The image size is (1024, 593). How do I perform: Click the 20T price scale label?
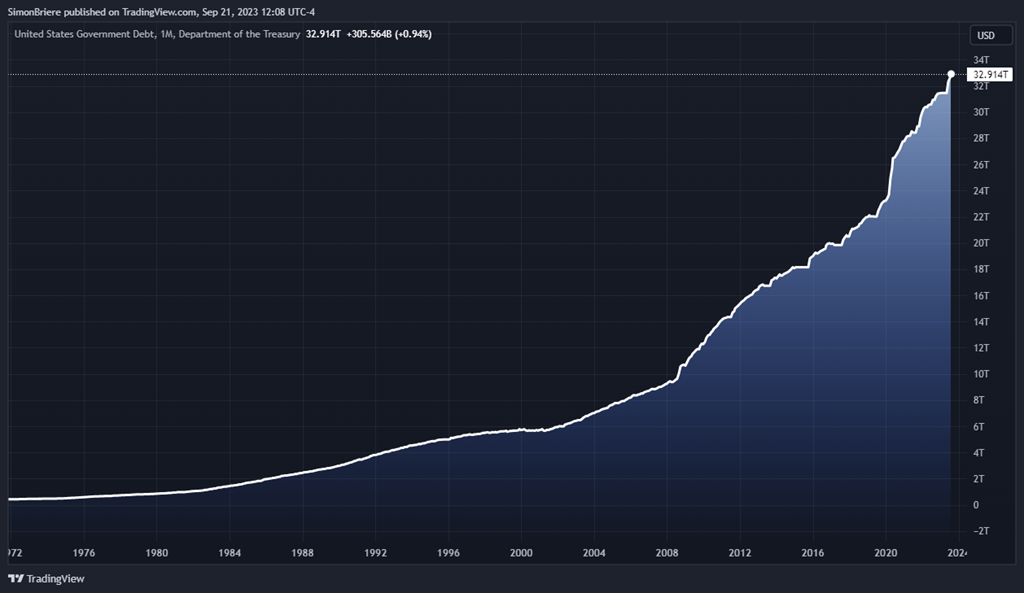[x=979, y=243]
